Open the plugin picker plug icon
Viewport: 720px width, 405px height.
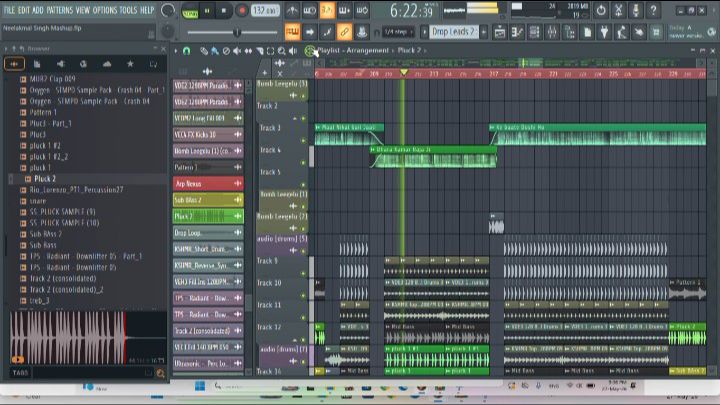point(605,32)
